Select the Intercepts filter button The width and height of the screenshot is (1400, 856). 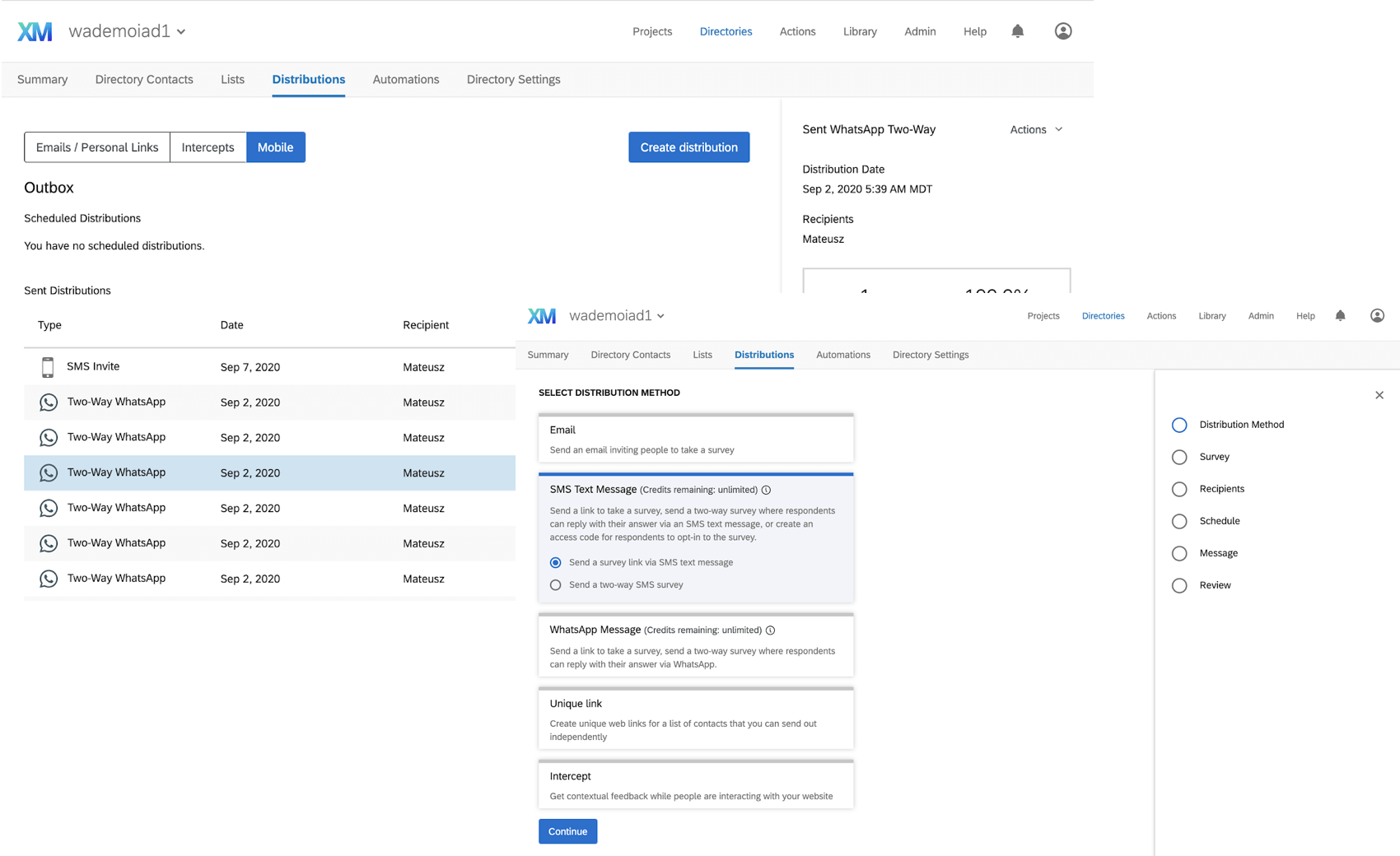coord(208,147)
